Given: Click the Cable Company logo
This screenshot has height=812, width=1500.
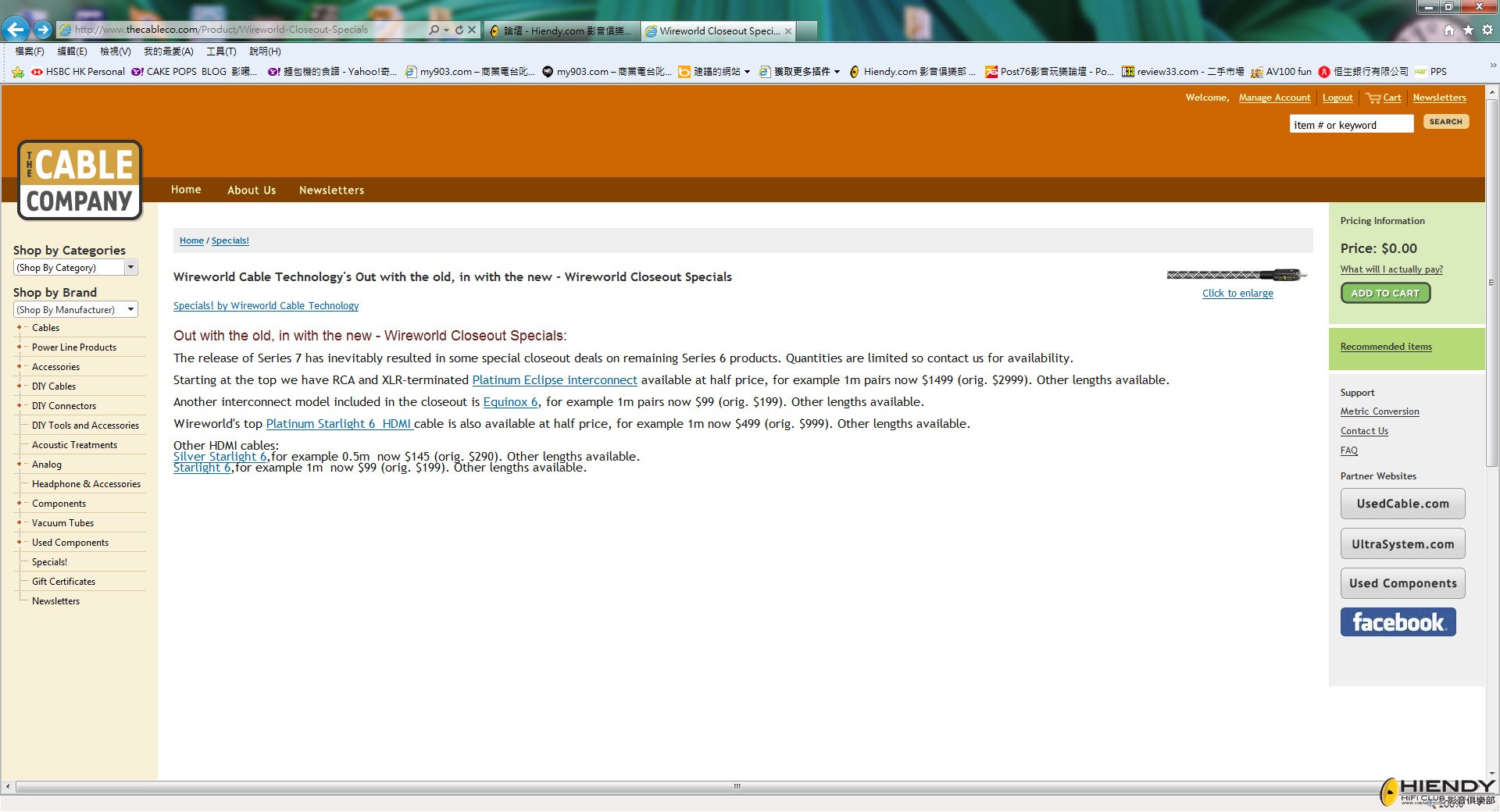Looking at the screenshot, I should 80,180.
